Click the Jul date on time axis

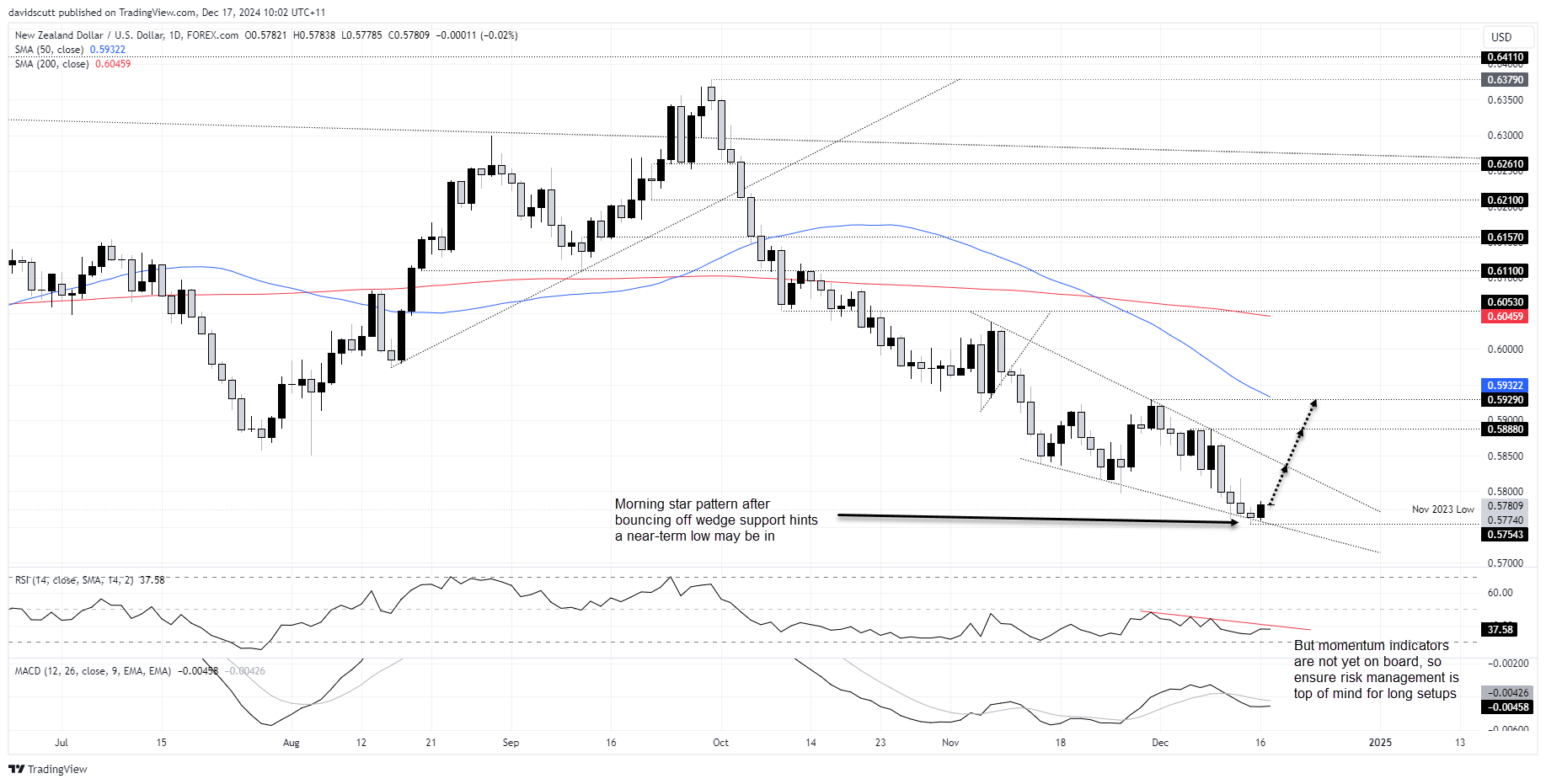[x=62, y=743]
